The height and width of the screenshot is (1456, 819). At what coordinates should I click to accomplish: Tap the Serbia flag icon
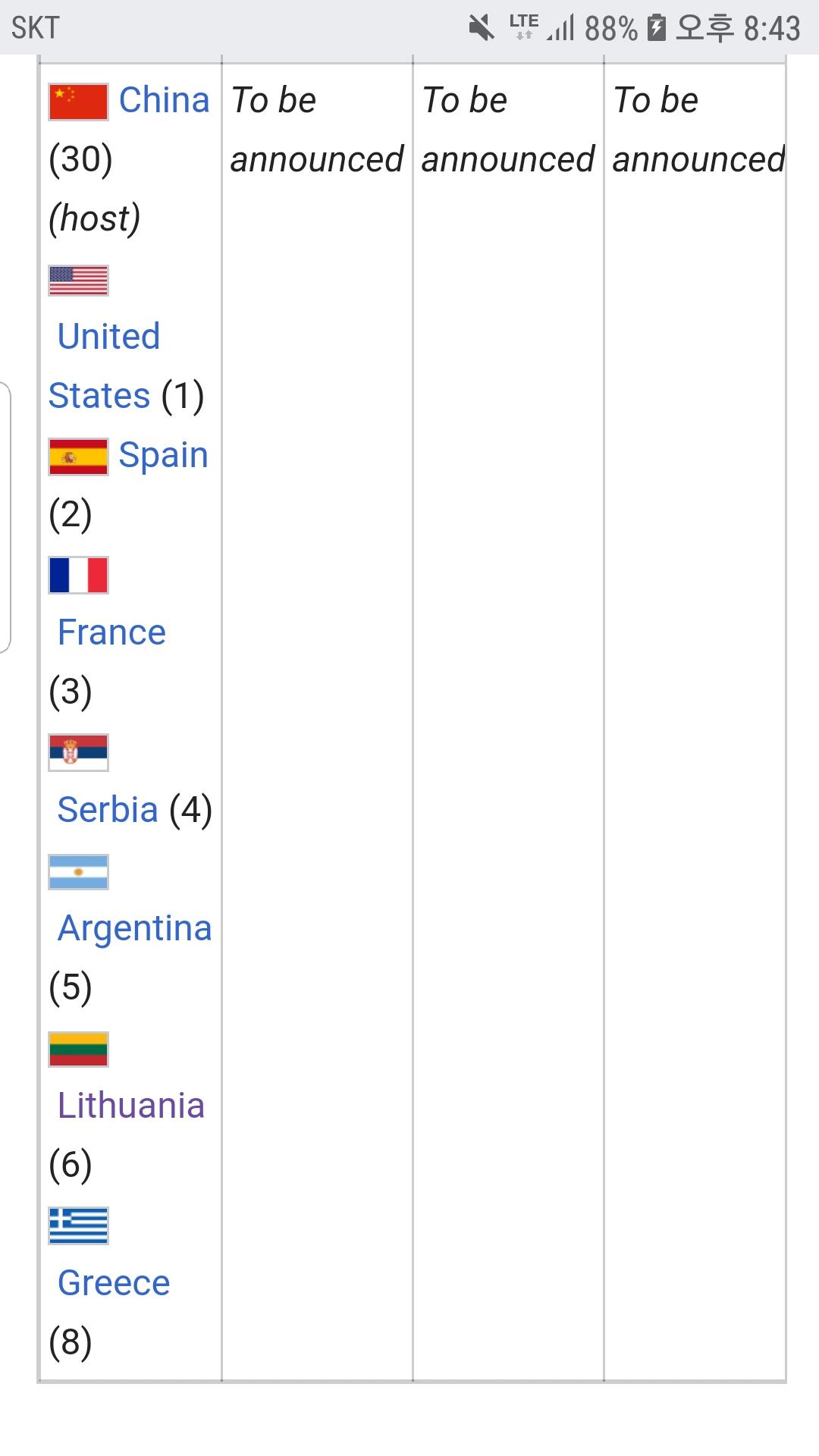(78, 752)
